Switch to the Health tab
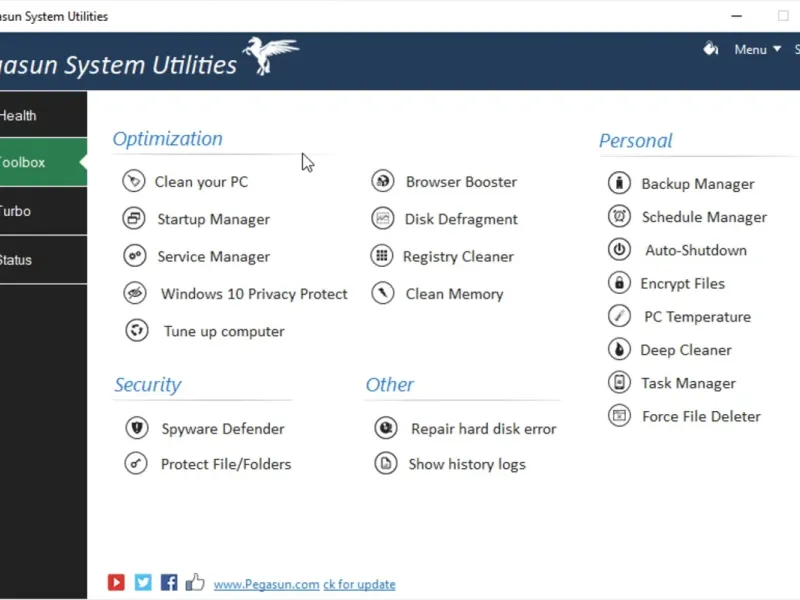 click(43, 115)
